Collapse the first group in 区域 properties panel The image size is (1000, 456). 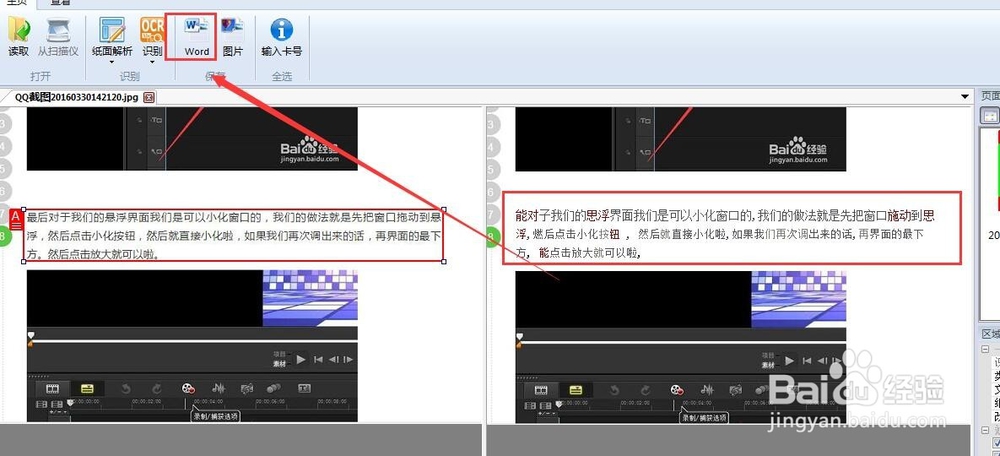pyautogui.click(x=985, y=349)
